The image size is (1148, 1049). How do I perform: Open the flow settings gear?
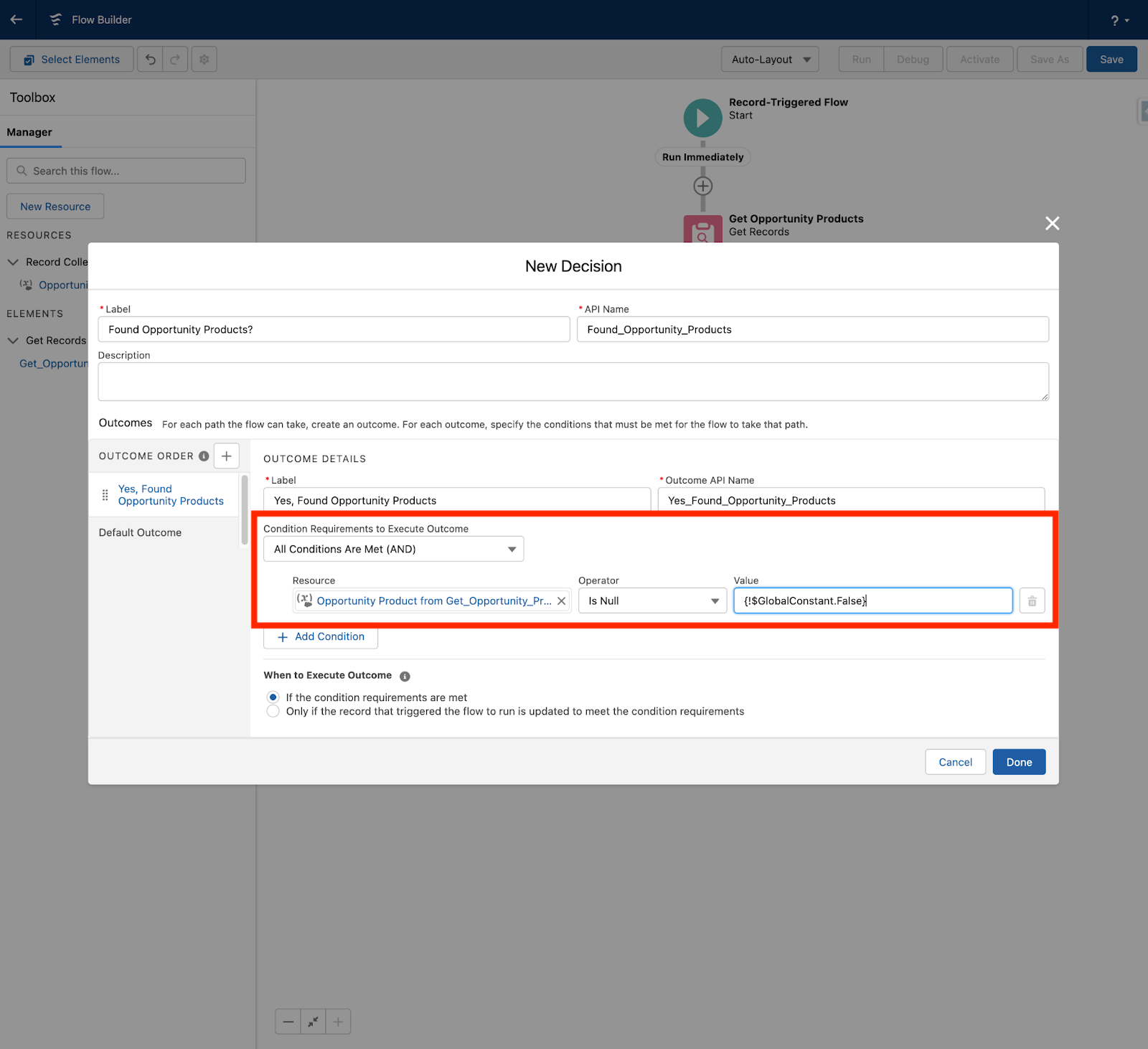pos(204,59)
